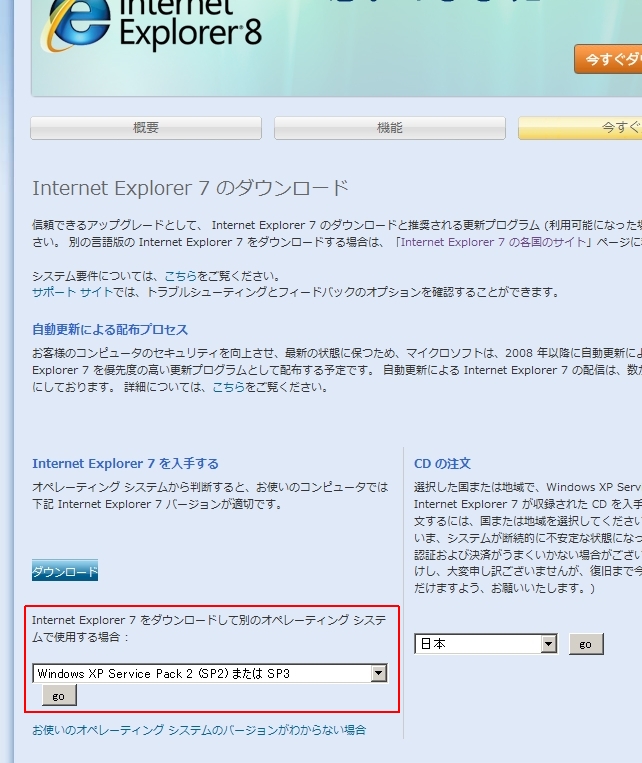Open the サポート サイト link
This screenshot has width=642, height=763.
point(72,292)
